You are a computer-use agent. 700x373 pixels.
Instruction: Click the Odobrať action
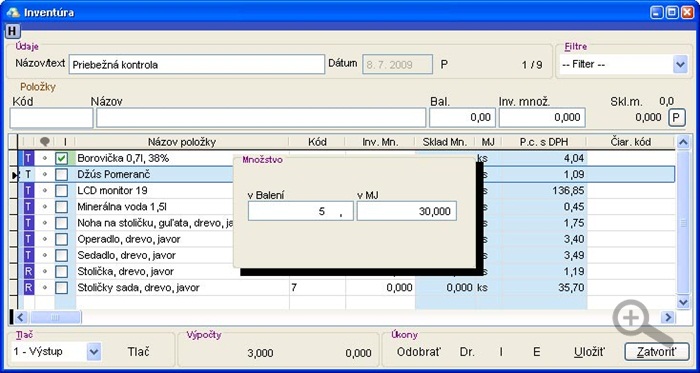[419, 352]
